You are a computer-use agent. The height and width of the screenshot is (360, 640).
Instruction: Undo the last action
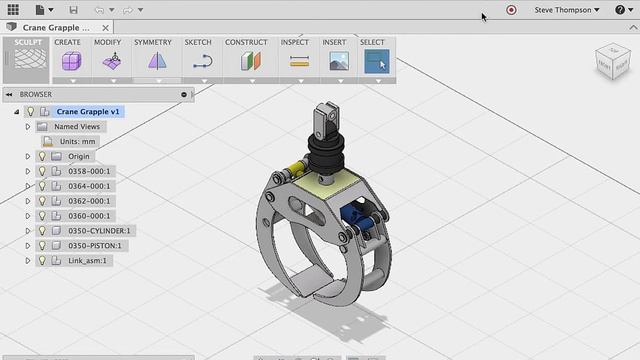point(99,10)
